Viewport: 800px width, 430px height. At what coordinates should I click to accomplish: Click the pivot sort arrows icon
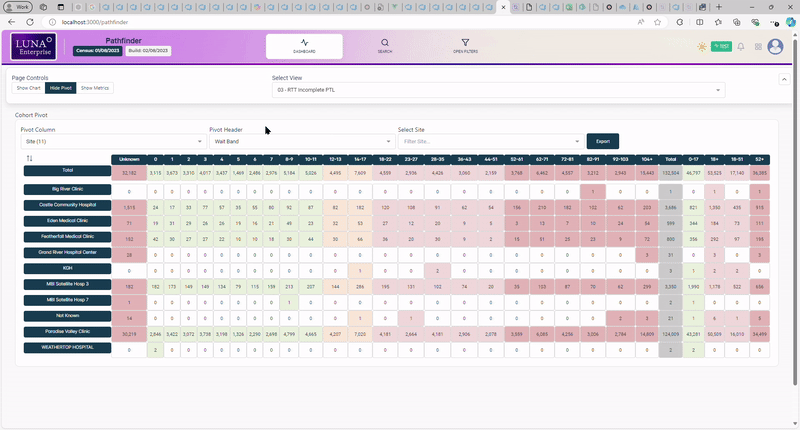click(30, 158)
